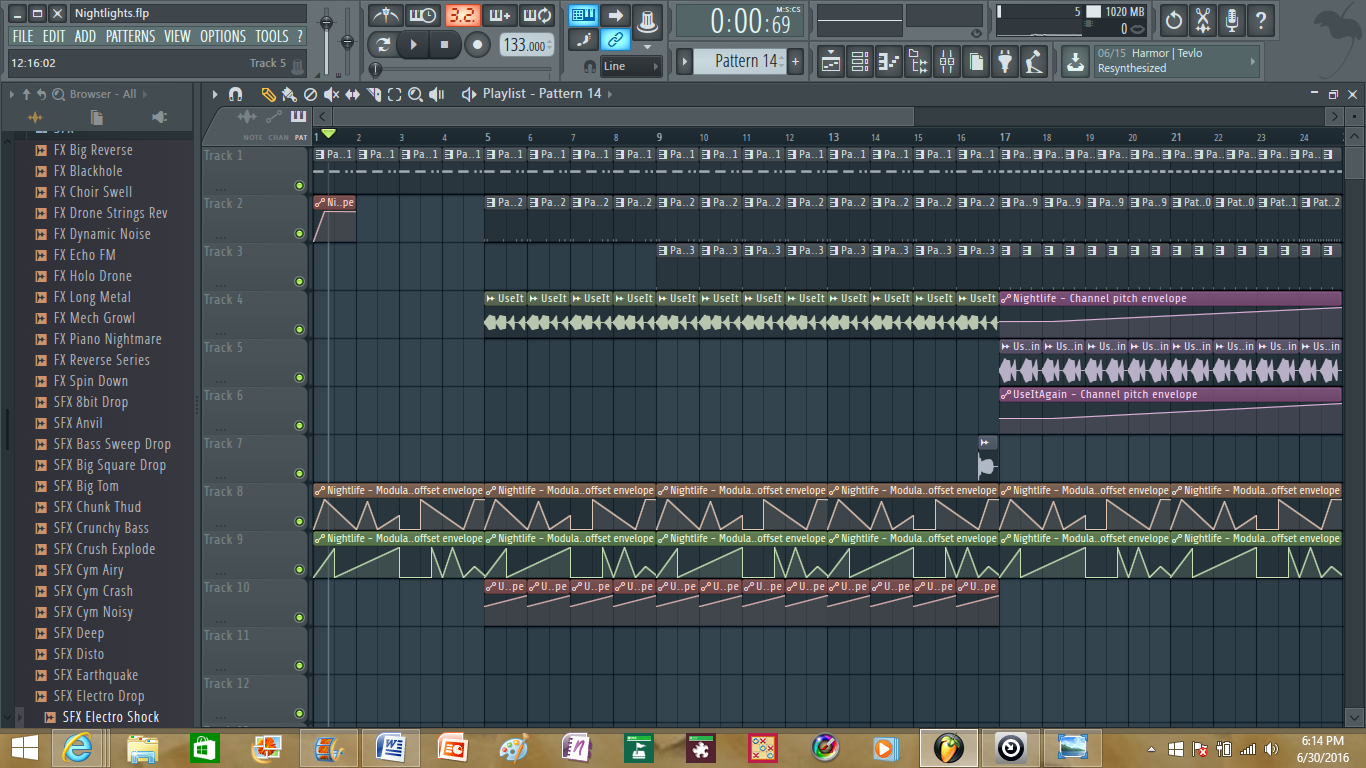Toggle the 3.2 countdown before recording
This screenshot has height=768, width=1366.
pos(462,16)
